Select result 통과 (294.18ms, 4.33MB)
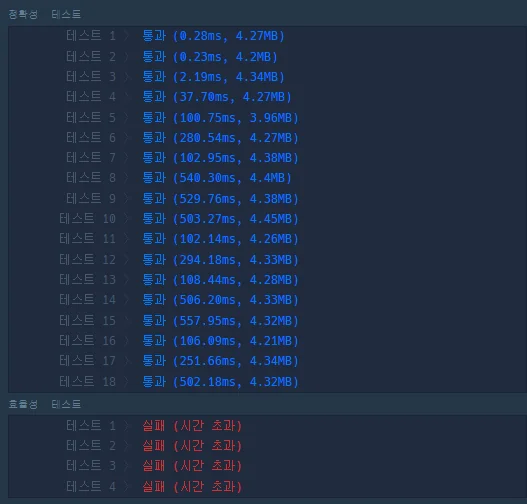Viewport: 527px width, 504px height. 220,260
